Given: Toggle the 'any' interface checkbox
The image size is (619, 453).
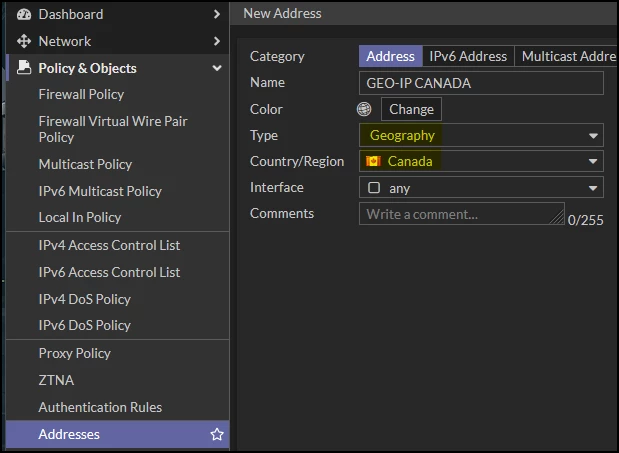Looking at the screenshot, I should click(x=374, y=187).
